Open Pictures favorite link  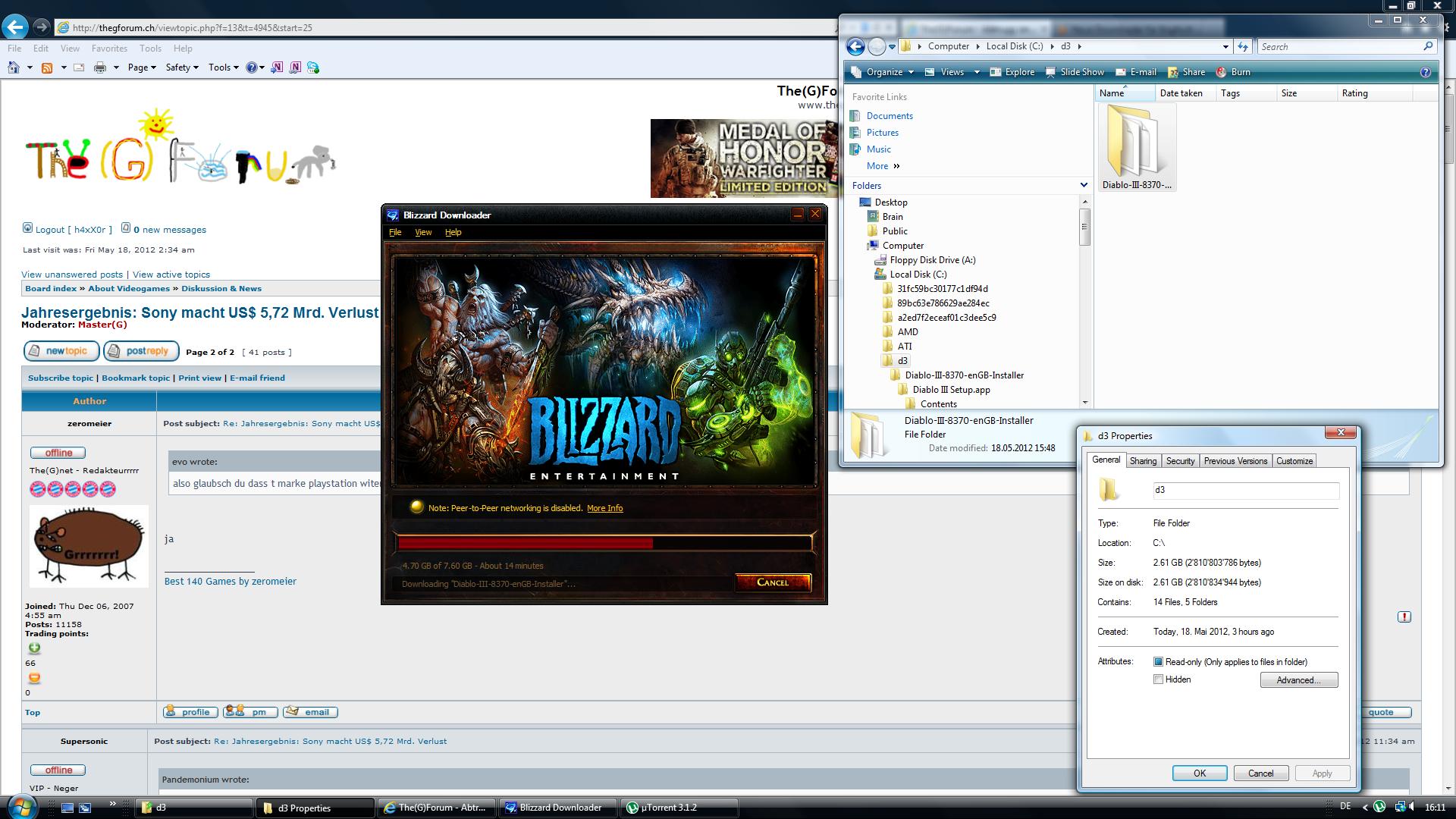click(883, 133)
